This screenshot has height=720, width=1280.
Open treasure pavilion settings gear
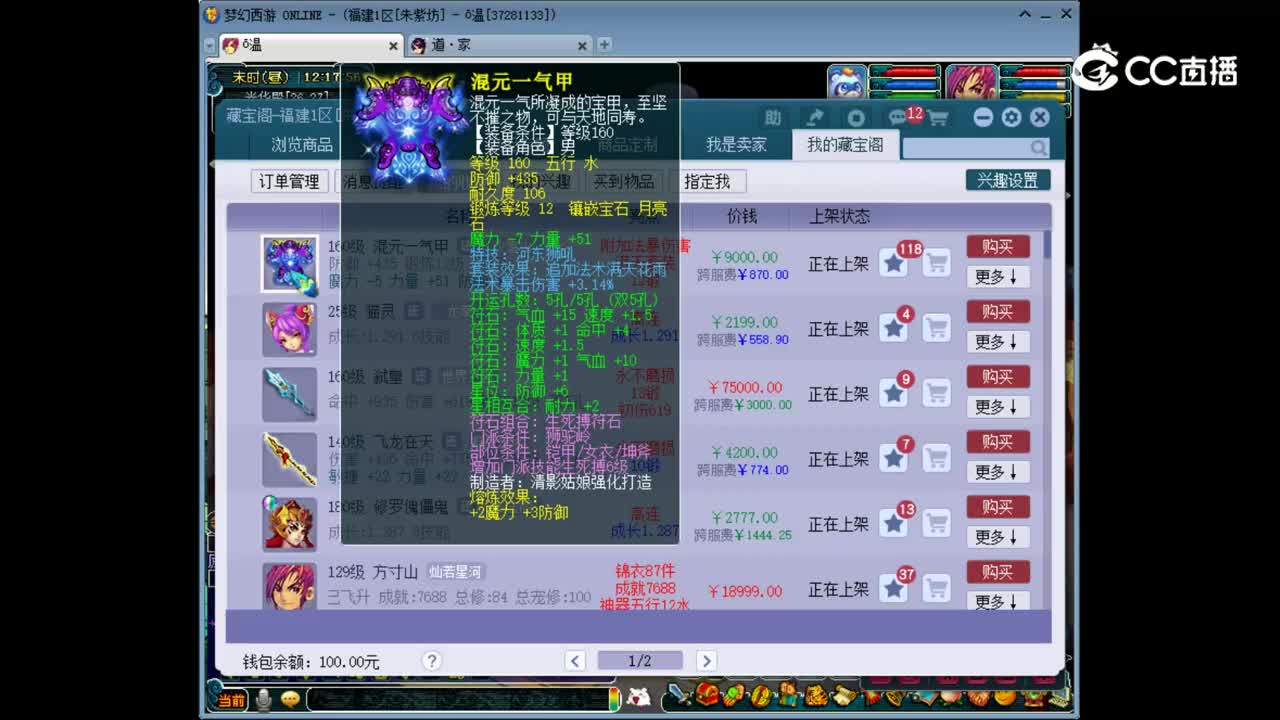tap(1011, 118)
